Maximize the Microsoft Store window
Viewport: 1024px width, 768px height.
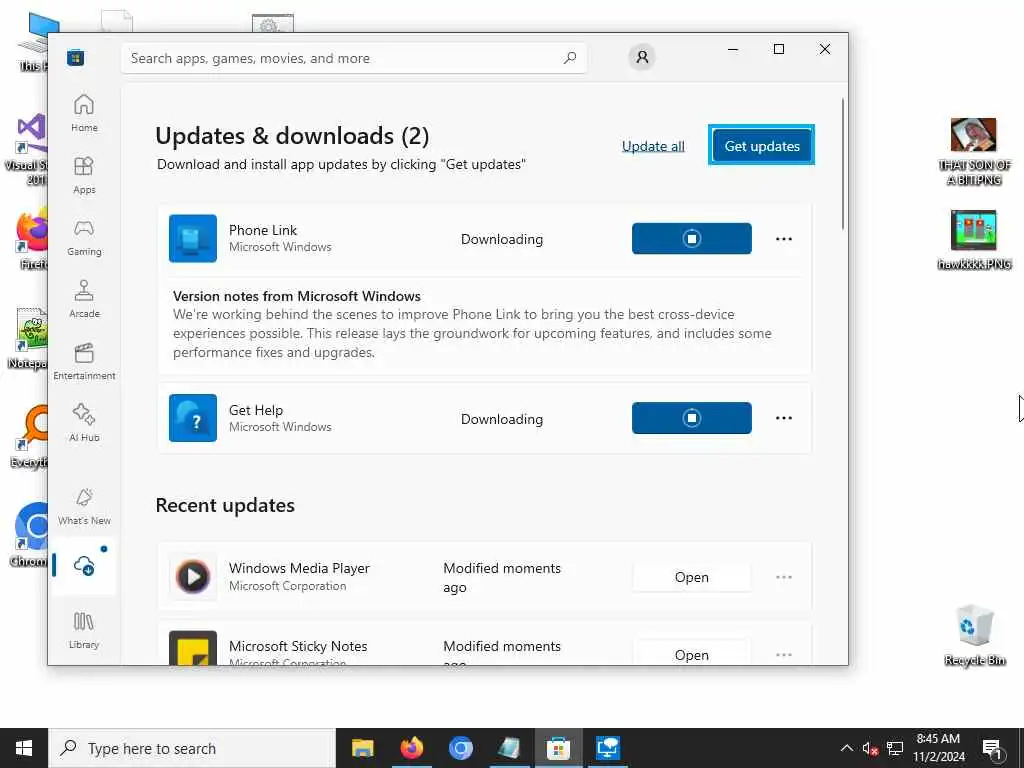[778, 49]
